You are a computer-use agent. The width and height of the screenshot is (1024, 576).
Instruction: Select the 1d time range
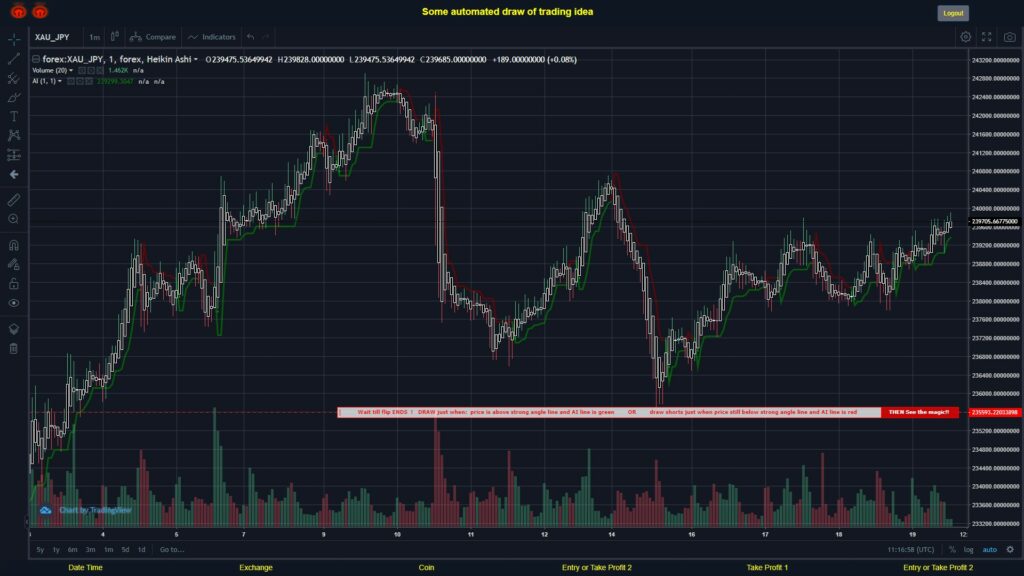[141, 550]
